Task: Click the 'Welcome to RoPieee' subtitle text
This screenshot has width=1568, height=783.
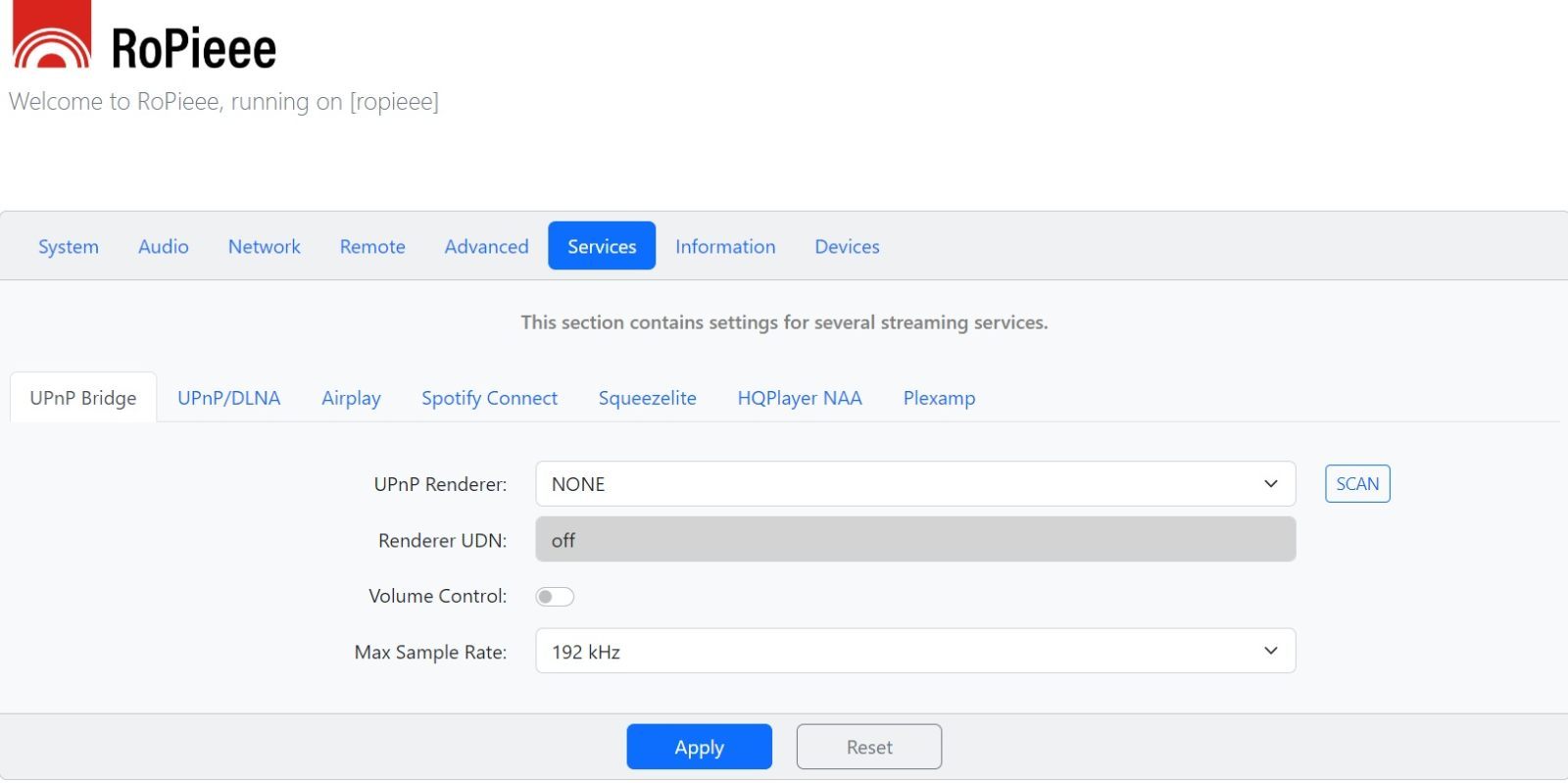Action: pos(223,102)
